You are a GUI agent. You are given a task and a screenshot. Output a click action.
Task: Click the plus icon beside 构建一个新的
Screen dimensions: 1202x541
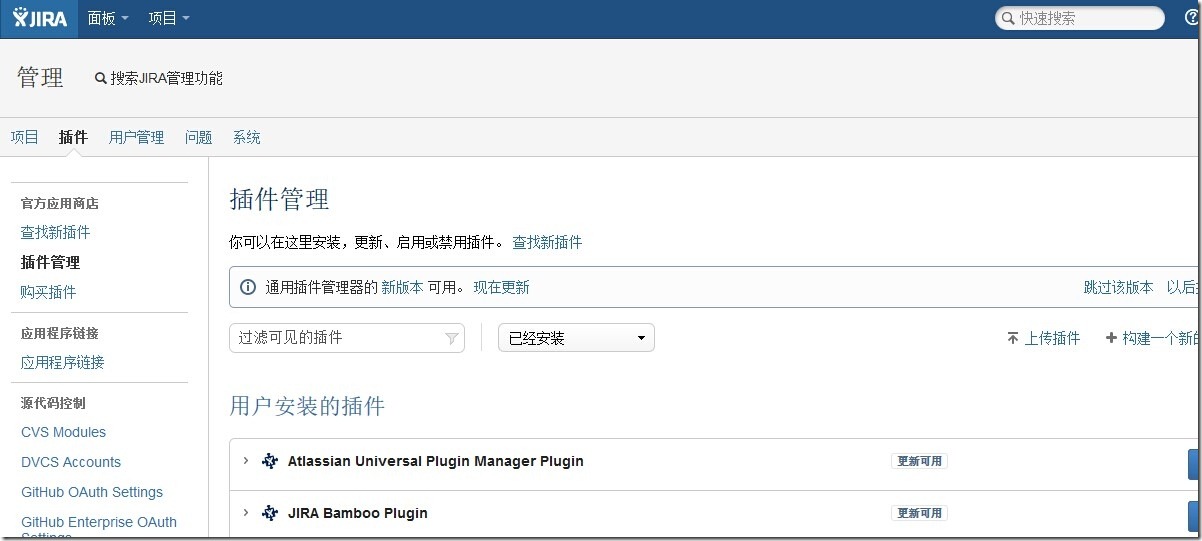pos(1111,338)
